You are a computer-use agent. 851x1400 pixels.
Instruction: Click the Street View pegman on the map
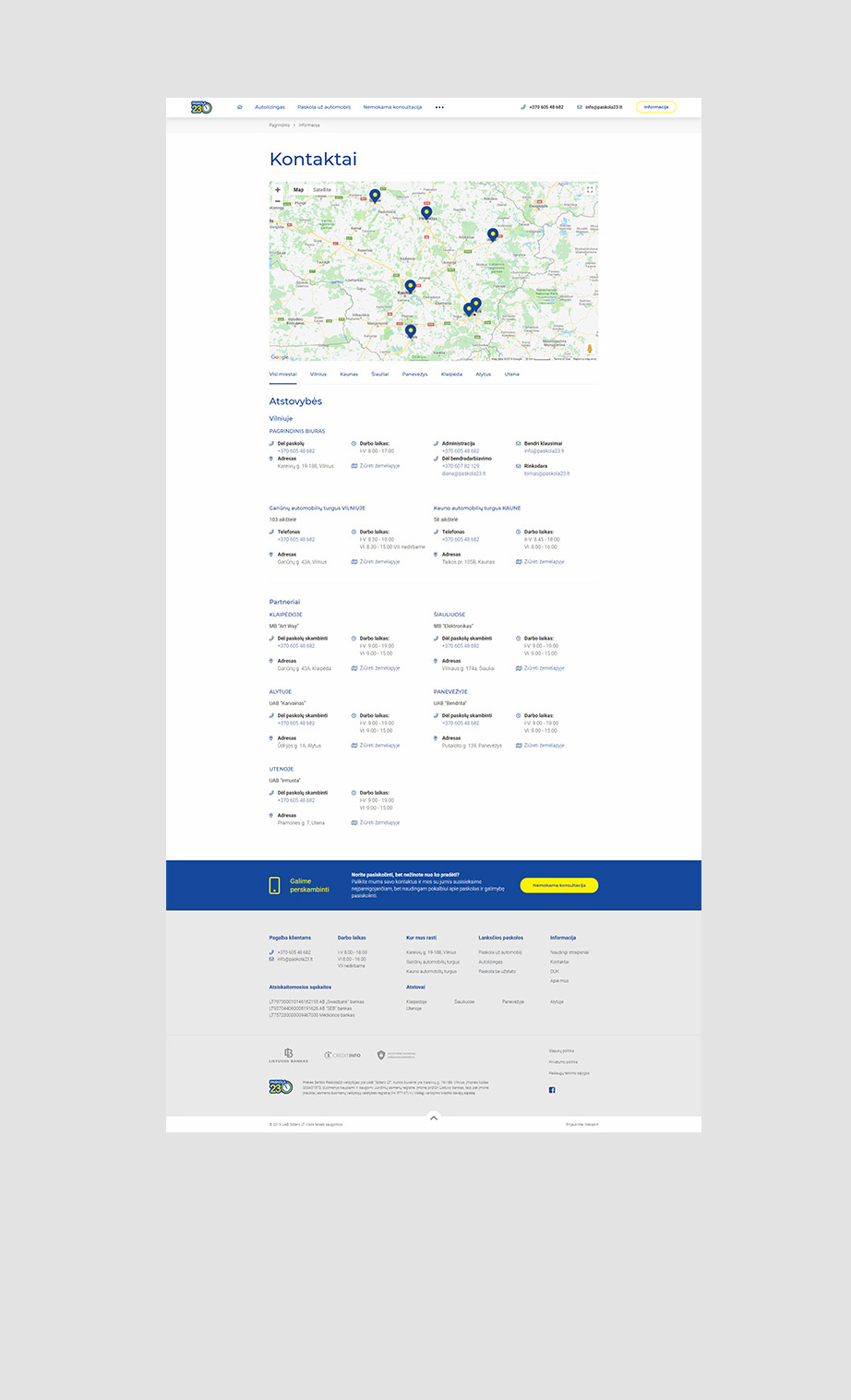pos(590,349)
